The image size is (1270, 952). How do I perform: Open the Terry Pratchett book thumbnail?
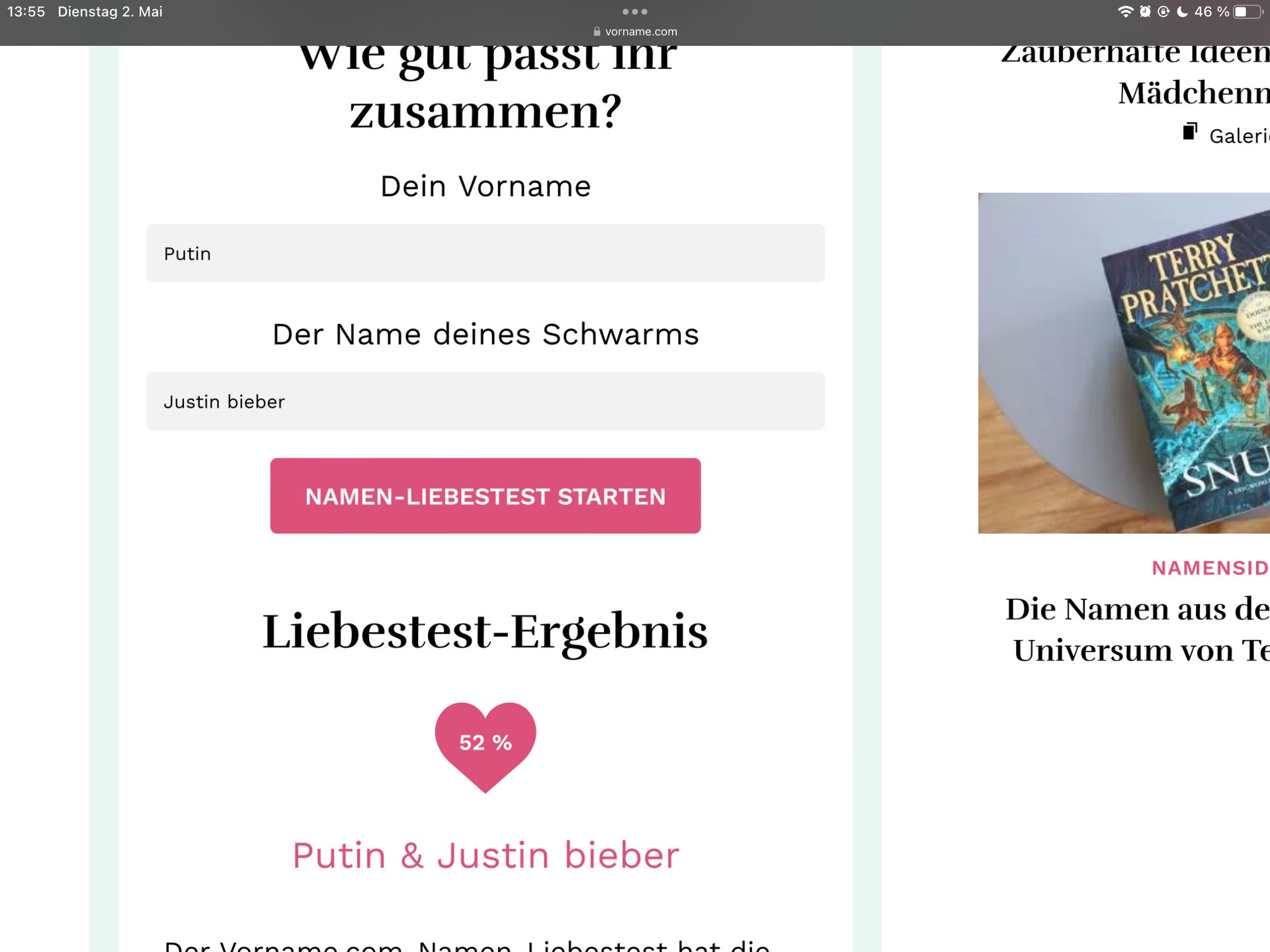[1124, 363]
